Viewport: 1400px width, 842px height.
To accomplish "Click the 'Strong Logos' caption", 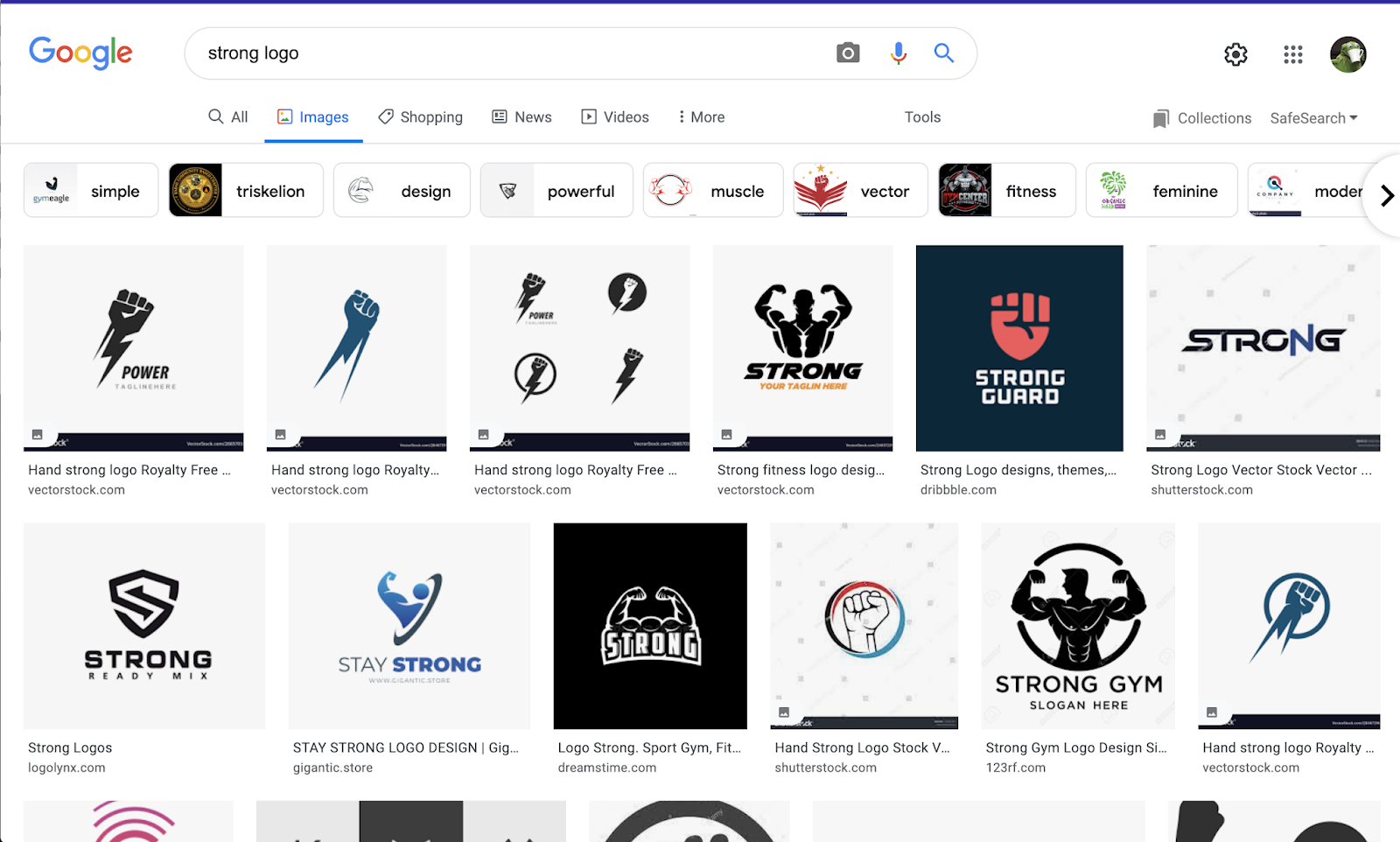I will 70,747.
